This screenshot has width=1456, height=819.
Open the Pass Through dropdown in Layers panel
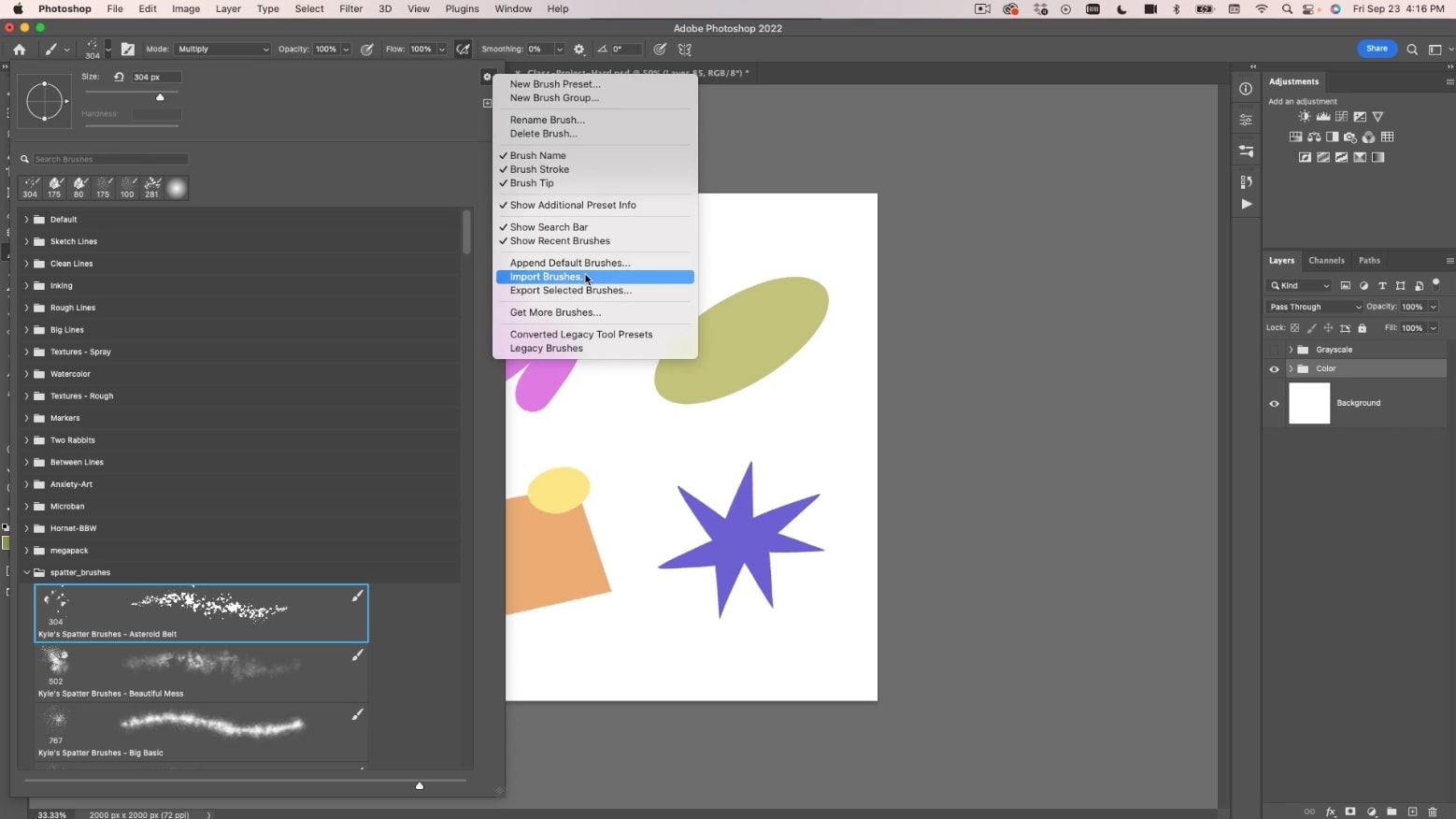pyautogui.click(x=1313, y=307)
